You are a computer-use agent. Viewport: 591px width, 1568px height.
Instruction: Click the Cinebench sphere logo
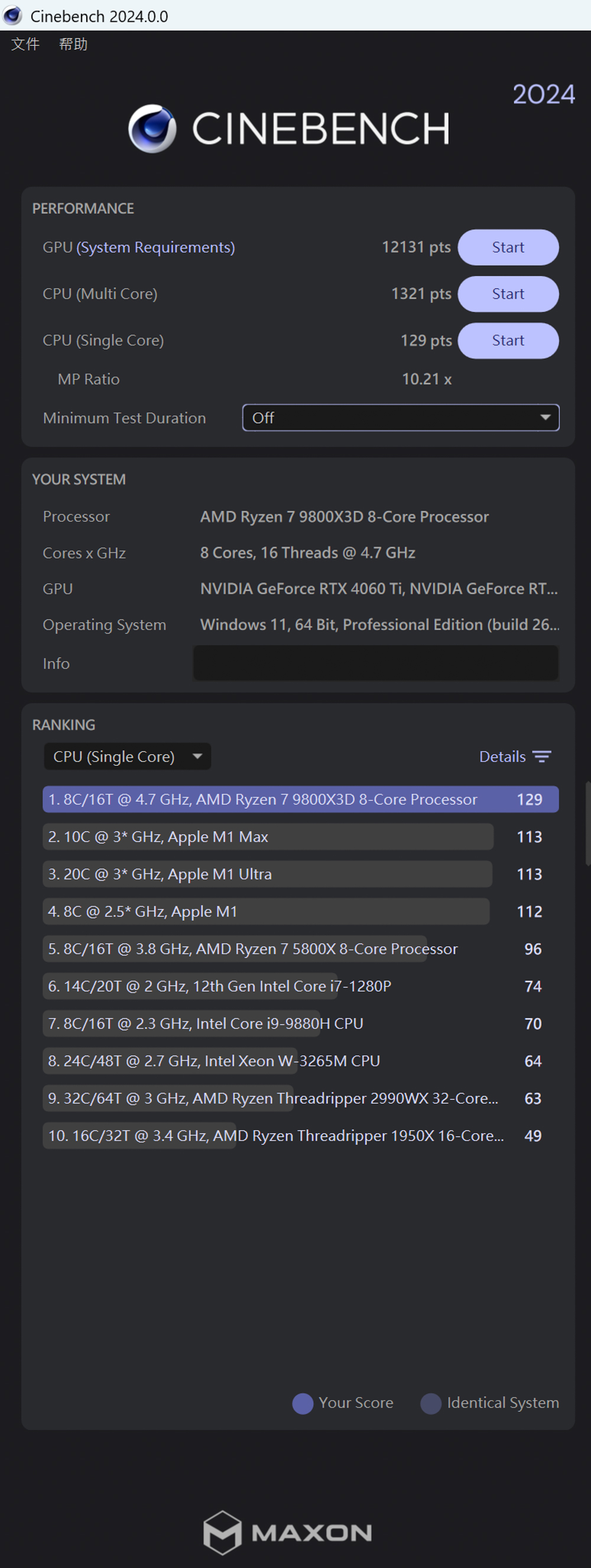pyautogui.click(x=152, y=128)
